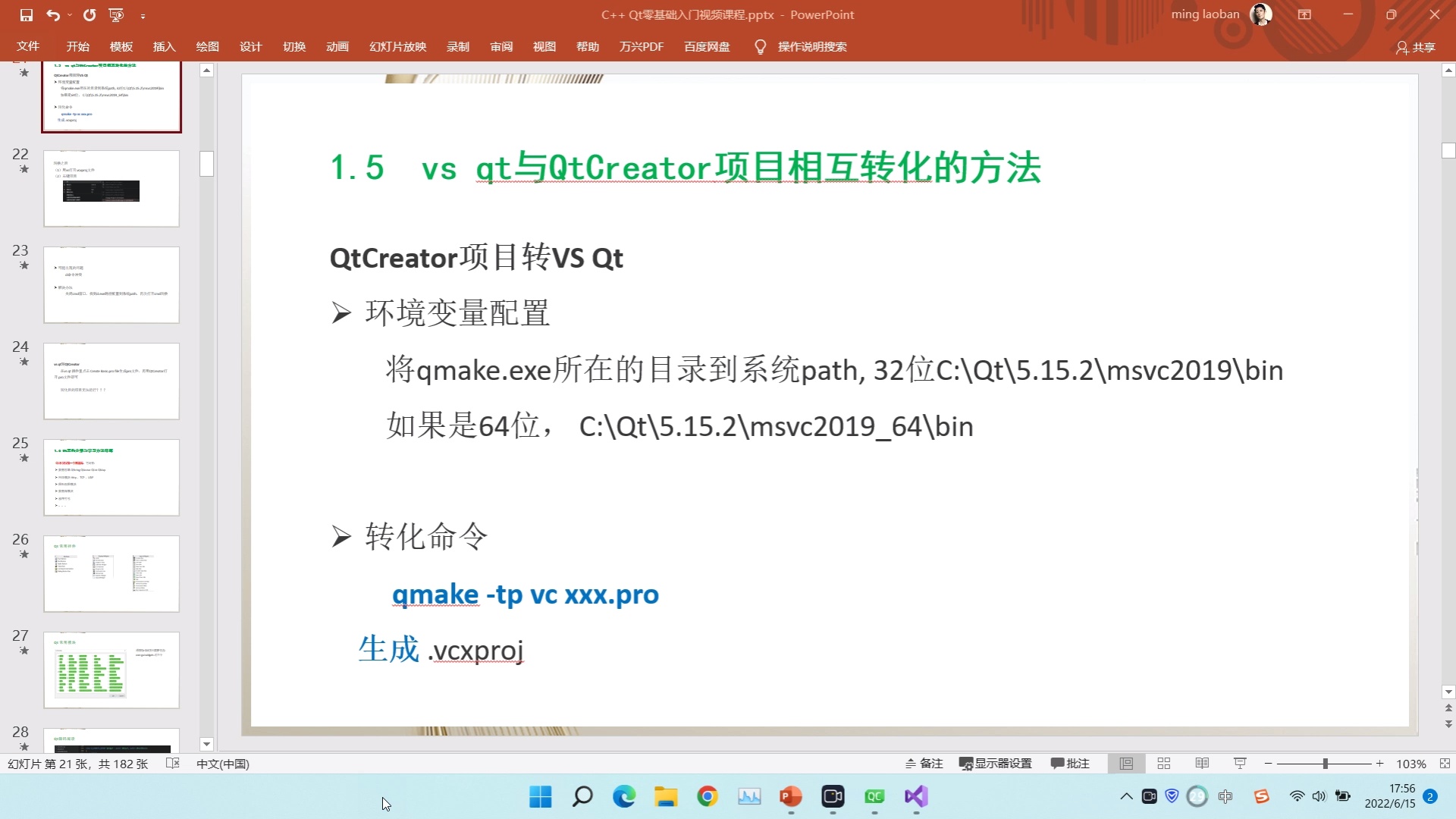Viewport: 1456px width, 819px height.
Task: Open the 中文(中国) language selector
Action: tap(222, 764)
